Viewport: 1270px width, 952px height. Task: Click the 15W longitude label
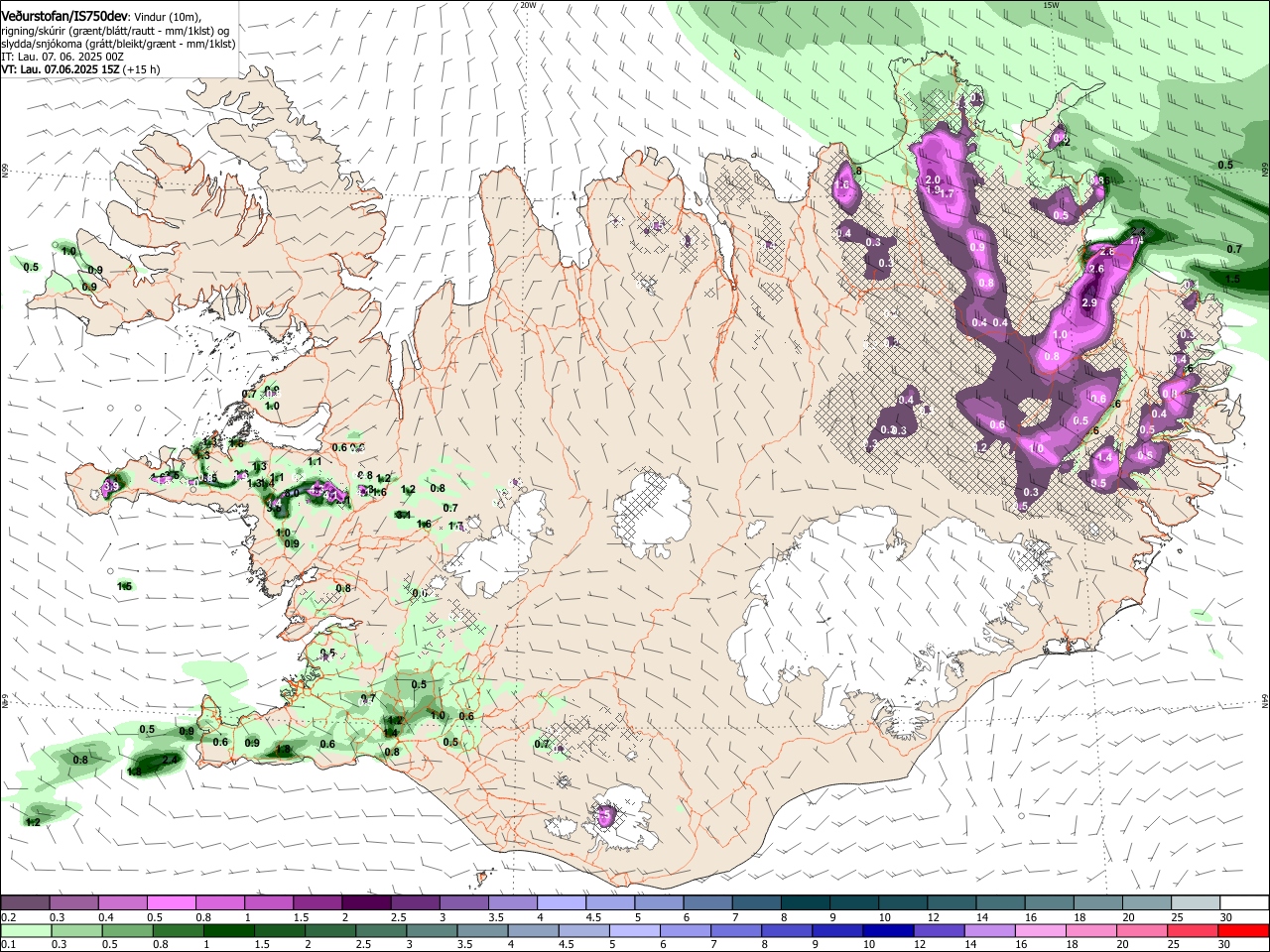pyautogui.click(x=1051, y=5)
